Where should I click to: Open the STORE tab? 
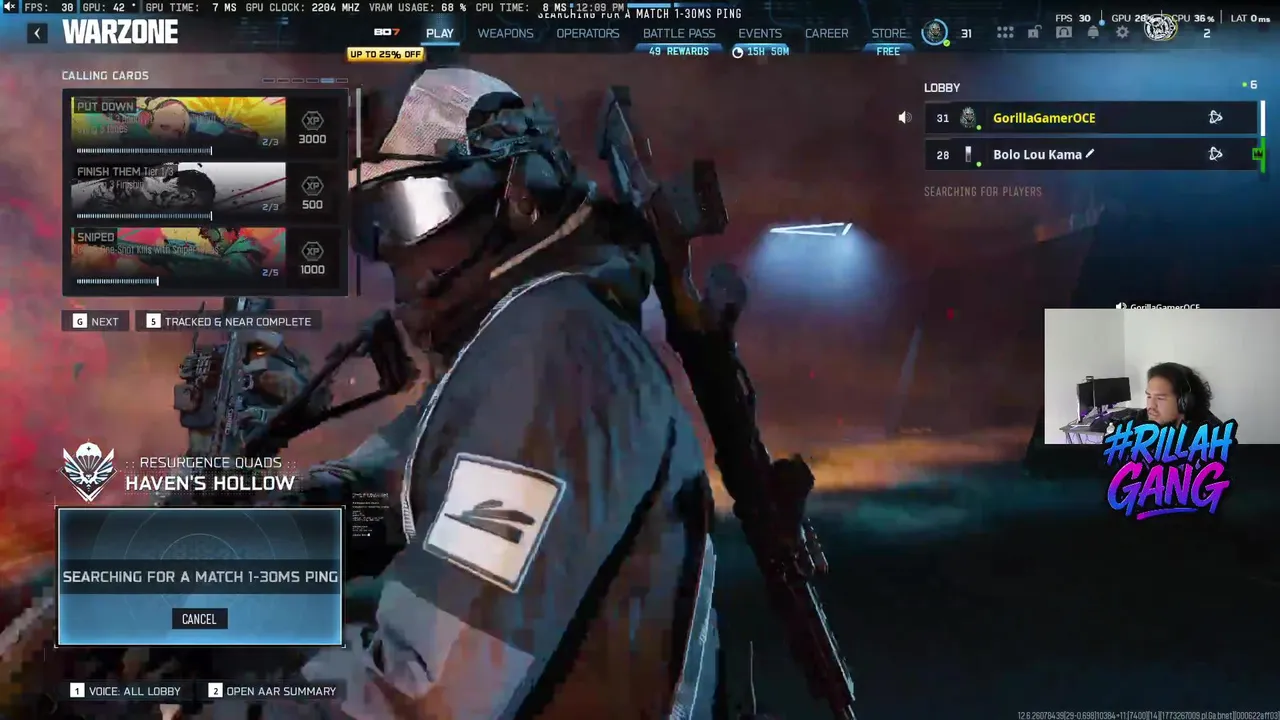point(888,33)
